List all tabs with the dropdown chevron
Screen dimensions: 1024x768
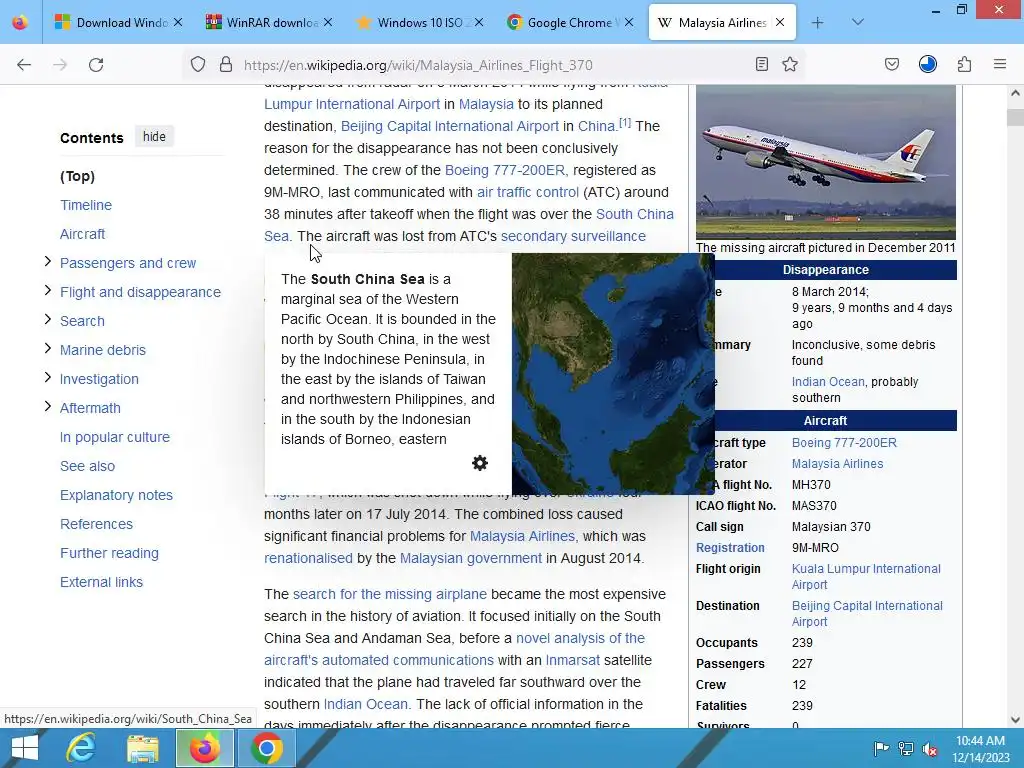(x=858, y=23)
